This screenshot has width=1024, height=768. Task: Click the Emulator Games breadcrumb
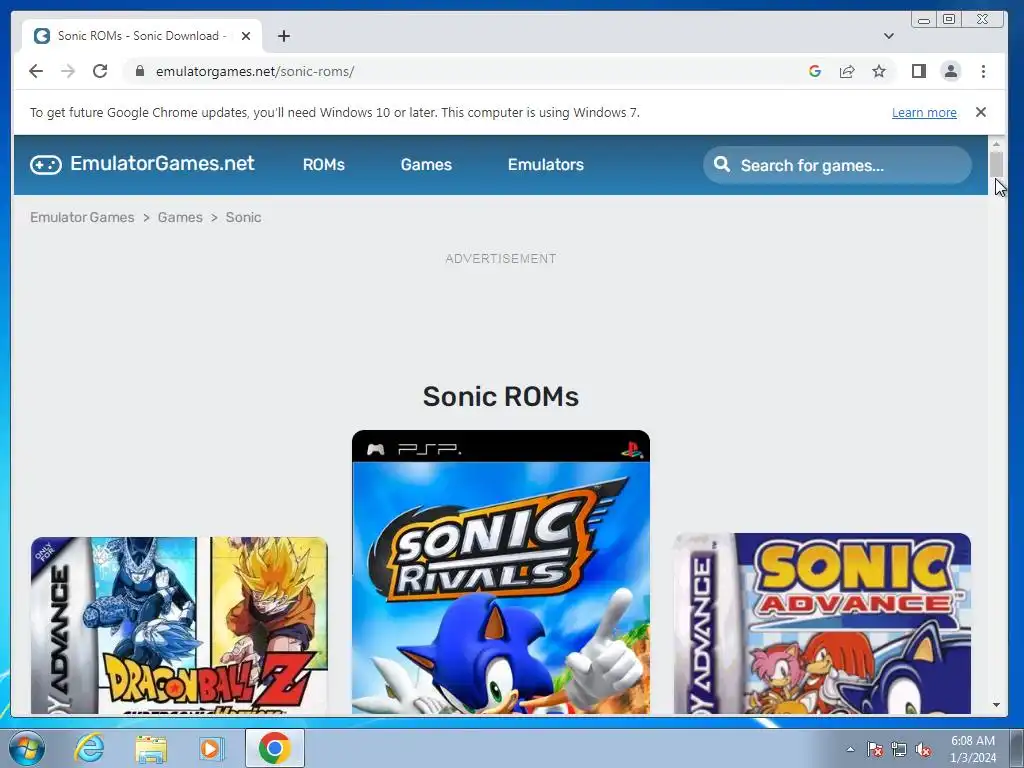click(x=82, y=217)
